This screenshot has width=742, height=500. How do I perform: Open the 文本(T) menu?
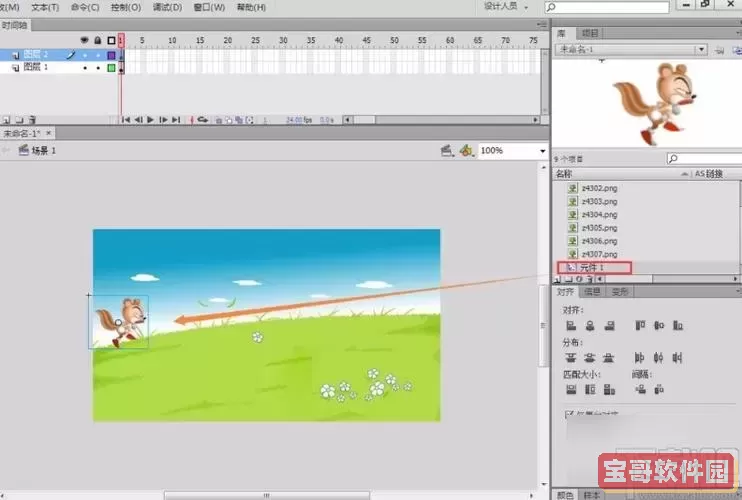click(45, 7)
